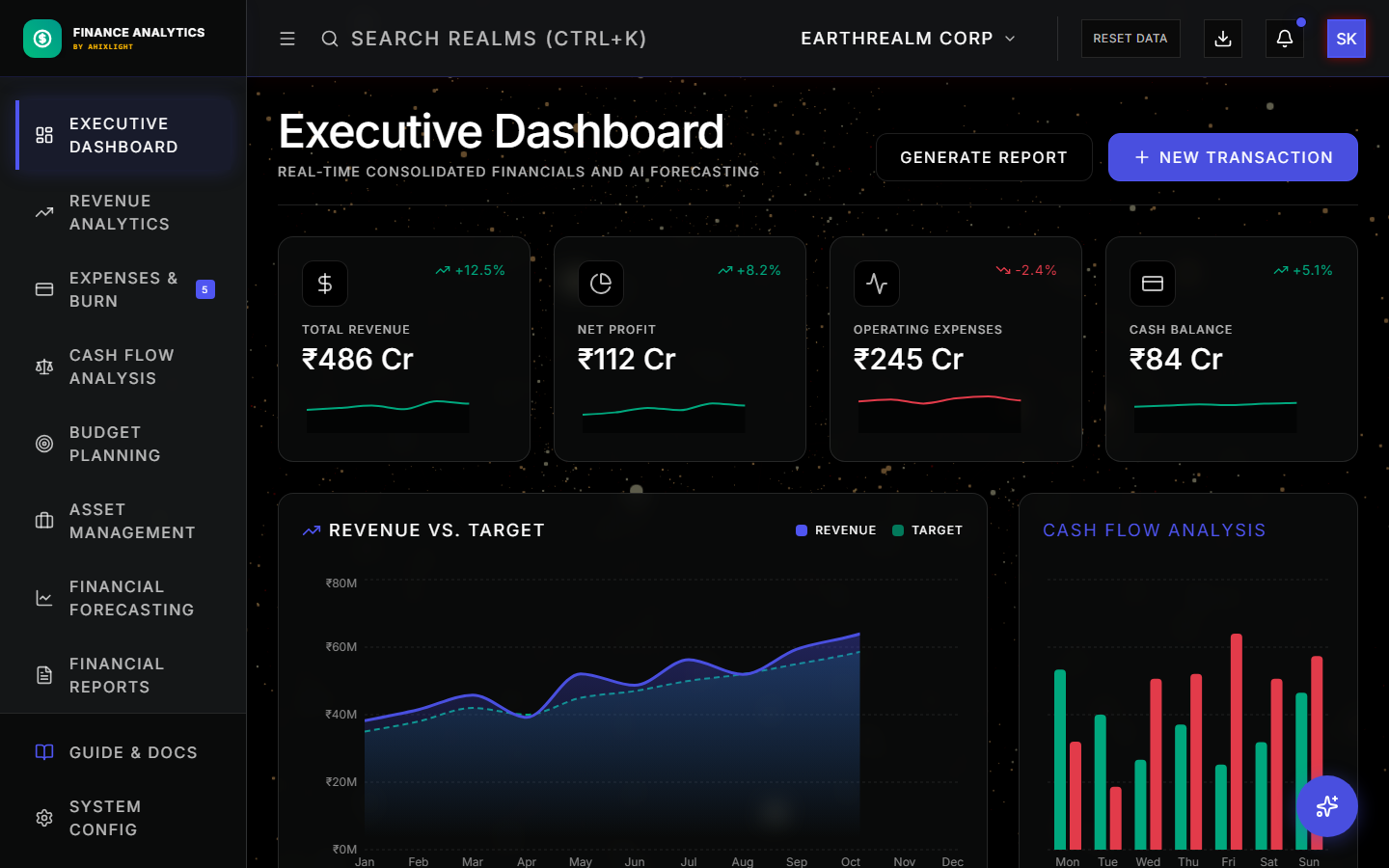Click the Reset Data button
Image resolution: width=1389 pixels, height=868 pixels.
click(x=1130, y=39)
